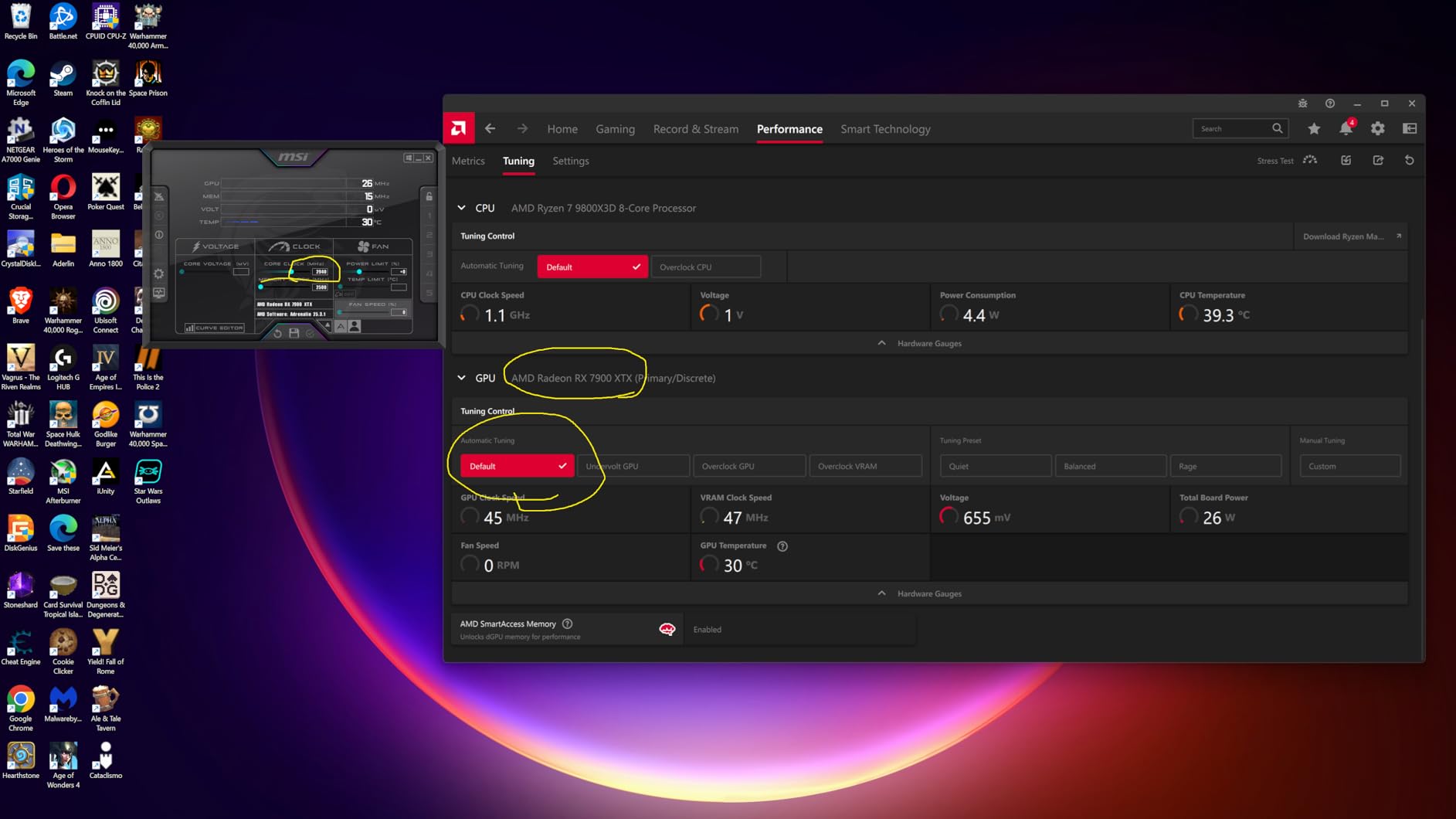The width and height of the screenshot is (1456, 819).
Task: Select Custom manual tuning
Action: (x=1350, y=466)
